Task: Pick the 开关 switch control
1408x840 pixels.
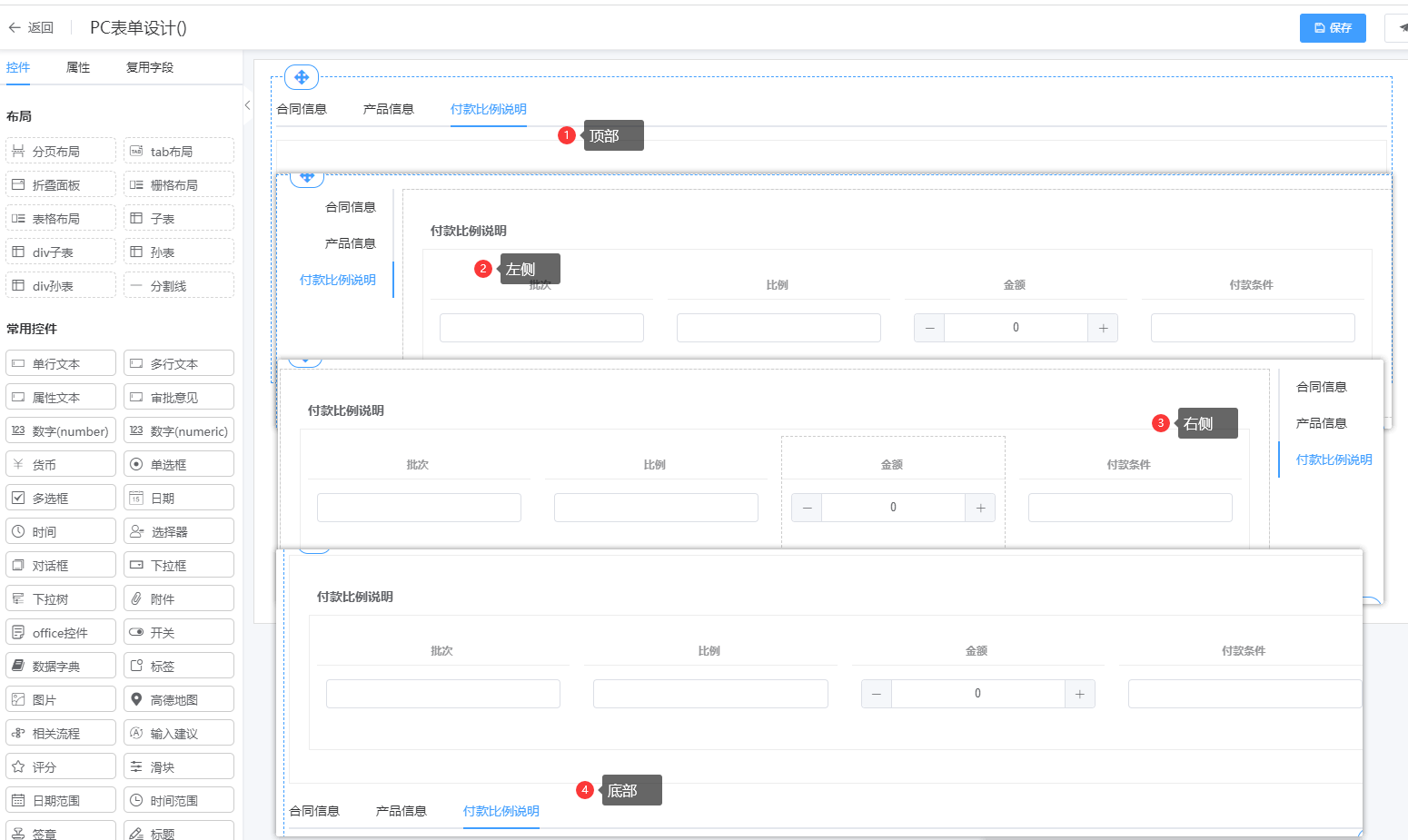Action: point(178,633)
